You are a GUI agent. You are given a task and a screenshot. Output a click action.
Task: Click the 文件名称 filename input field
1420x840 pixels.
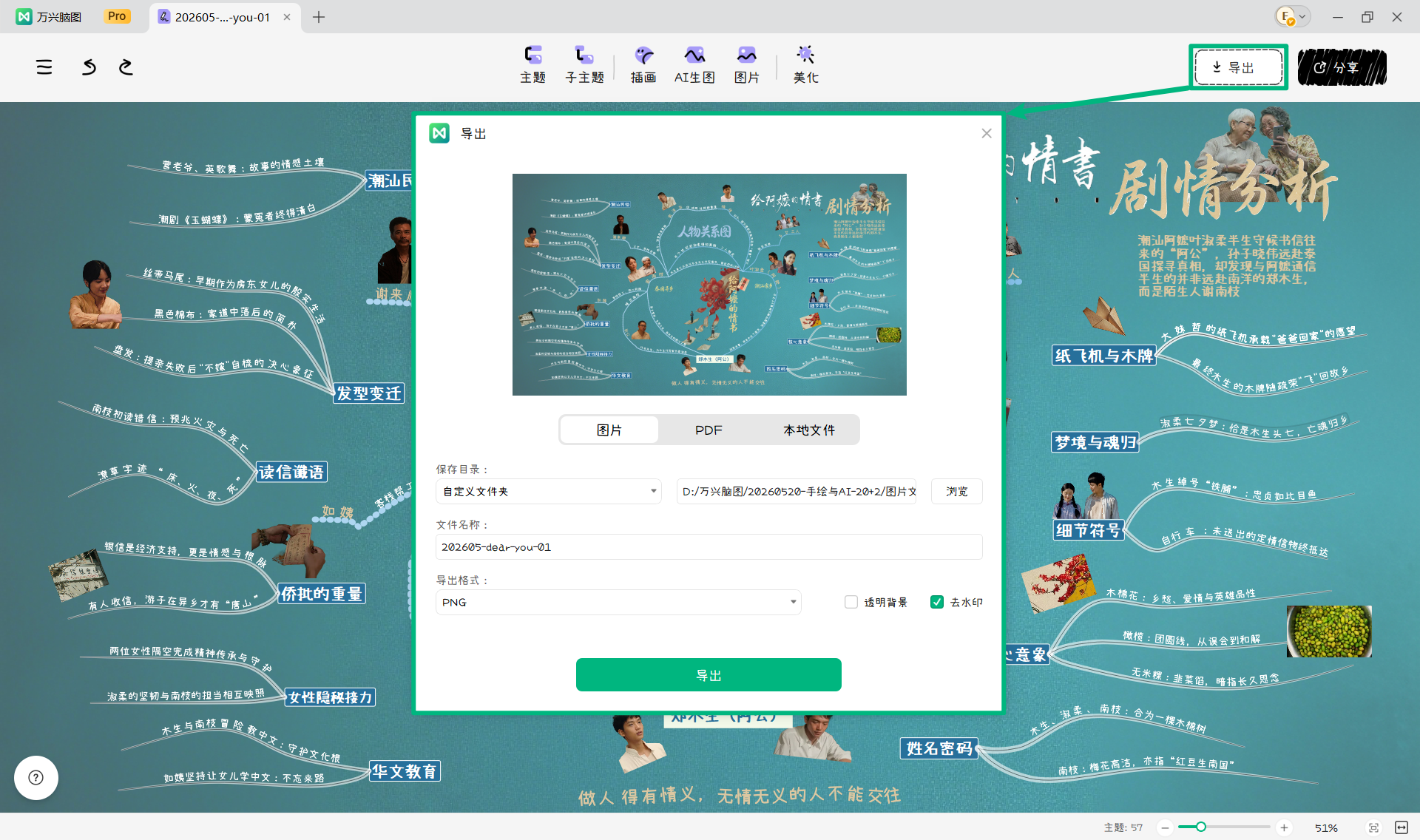coord(709,547)
